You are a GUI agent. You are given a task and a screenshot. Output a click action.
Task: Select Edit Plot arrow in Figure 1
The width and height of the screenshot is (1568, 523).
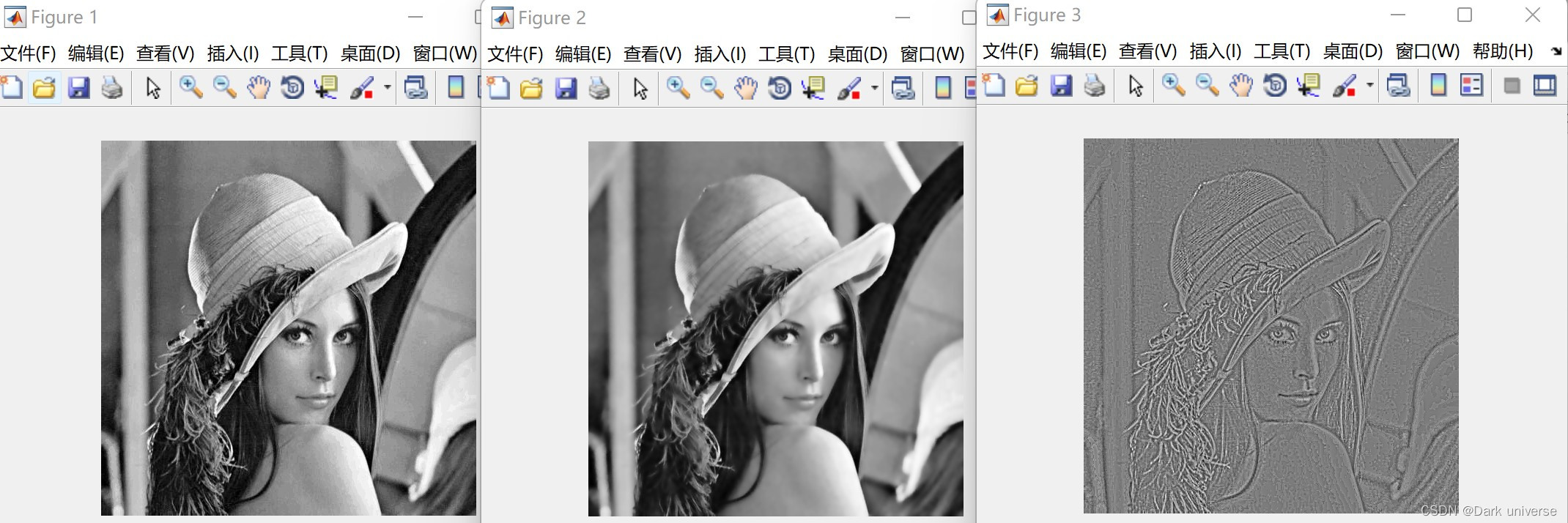tap(152, 87)
